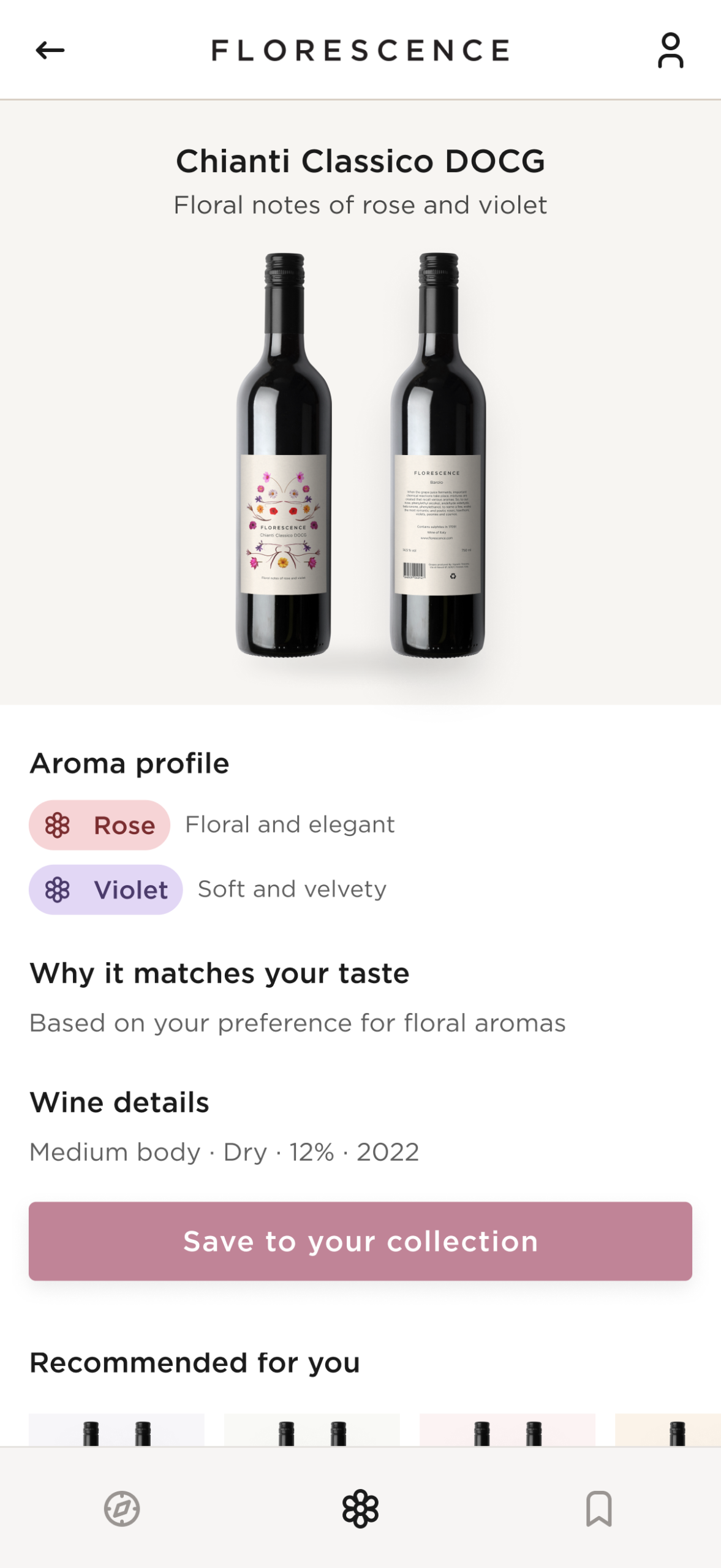Click the flower icon in Rose chip
The width and height of the screenshot is (721, 1568).
coord(58,825)
